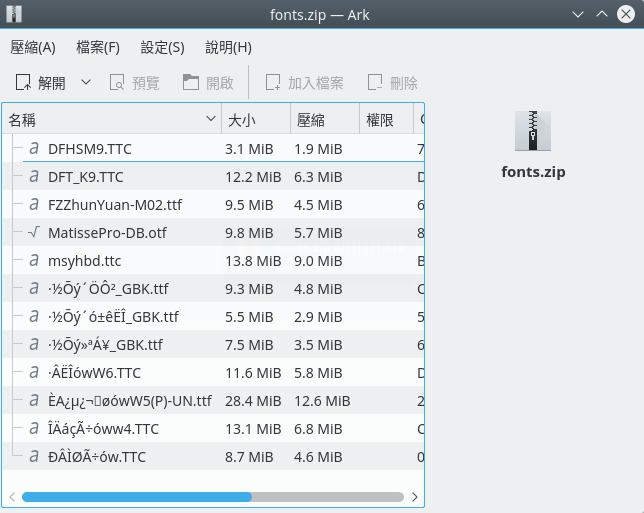Select the FZZhunYuan-M02.ttf file
The height and width of the screenshot is (513, 644).
[115, 205]
